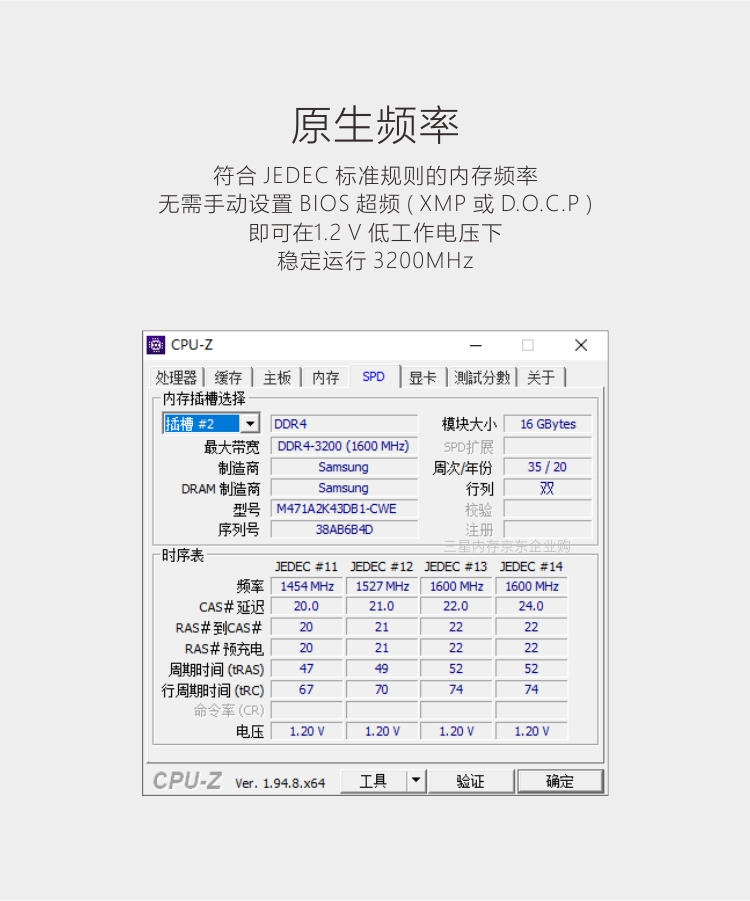Show the 显卡 tab
This screenshot has width=750, height=901.
422,377
